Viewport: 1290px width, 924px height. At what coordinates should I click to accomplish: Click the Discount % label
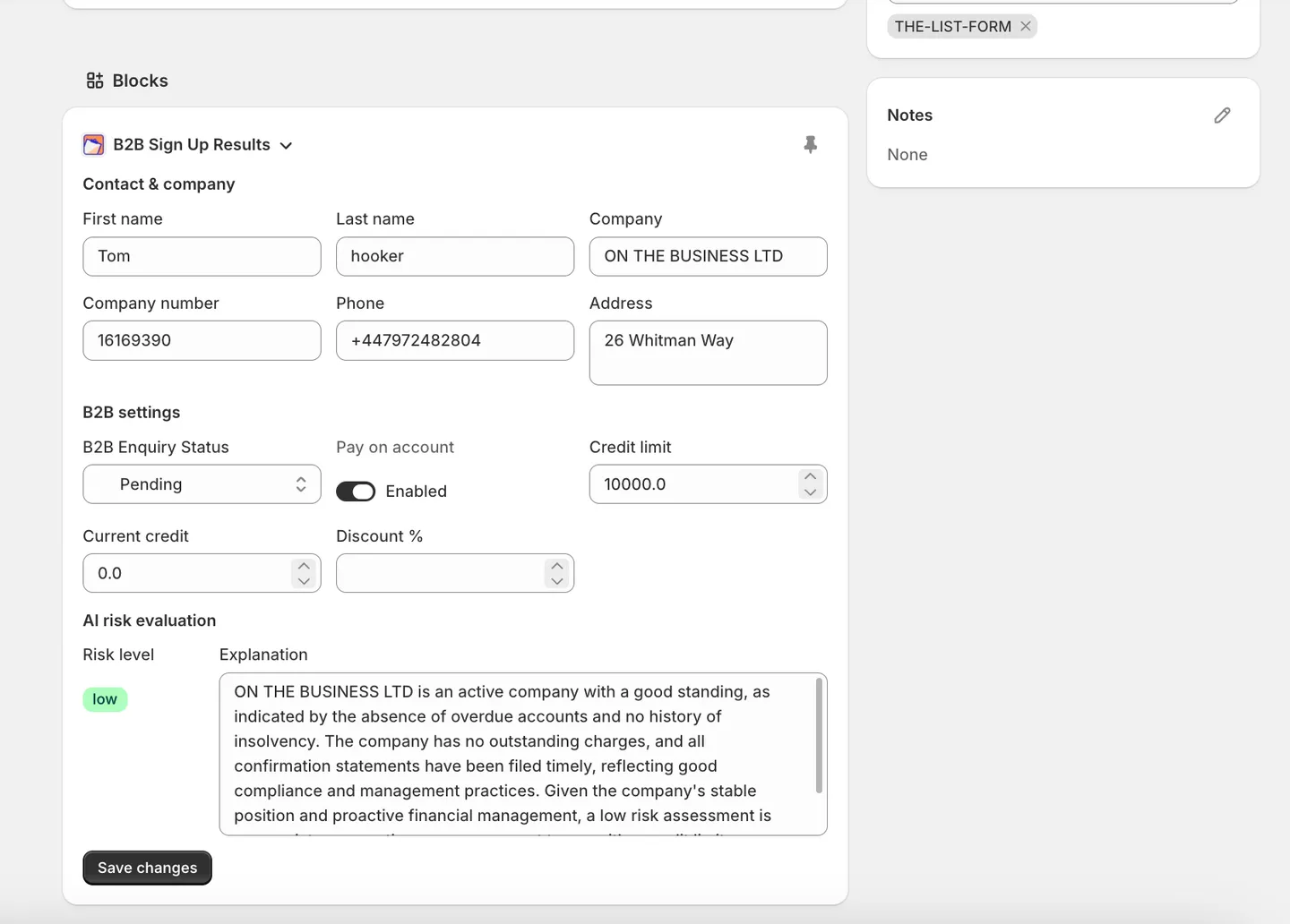tap(379, 536)
